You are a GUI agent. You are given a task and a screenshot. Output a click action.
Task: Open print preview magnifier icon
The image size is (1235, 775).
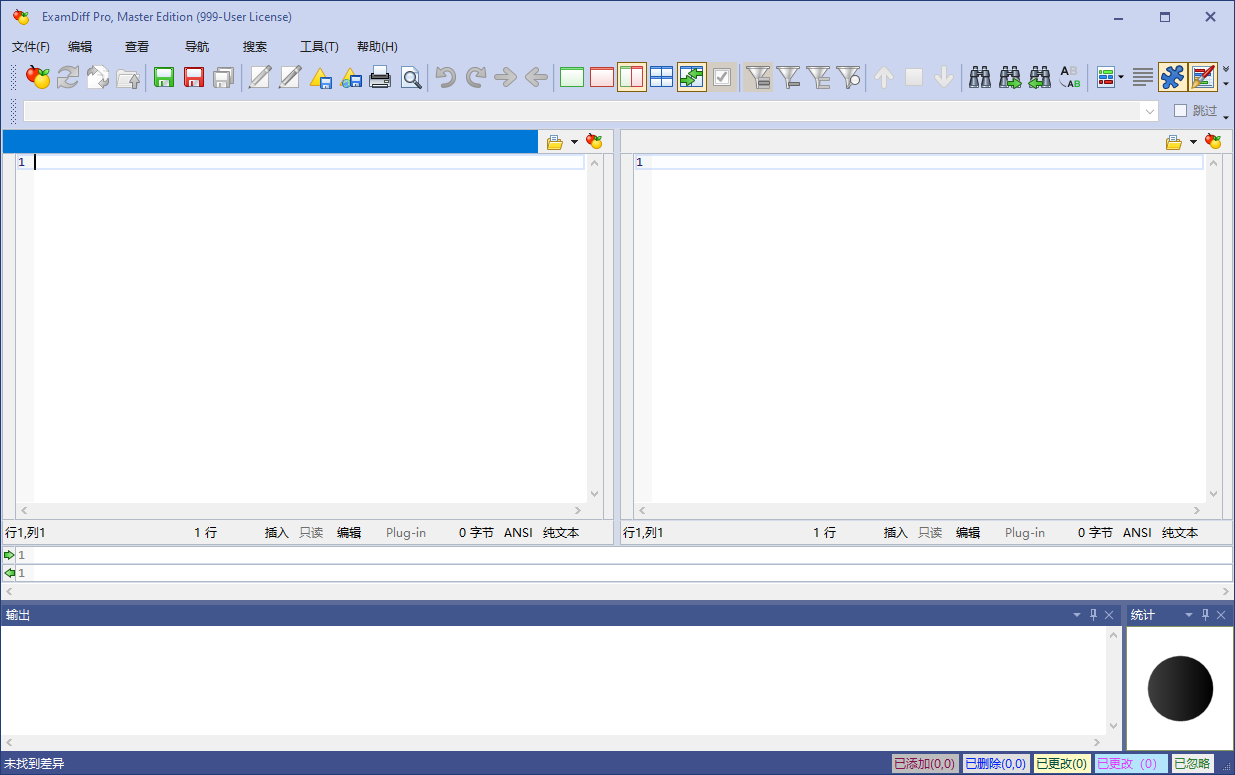(411, 77)
